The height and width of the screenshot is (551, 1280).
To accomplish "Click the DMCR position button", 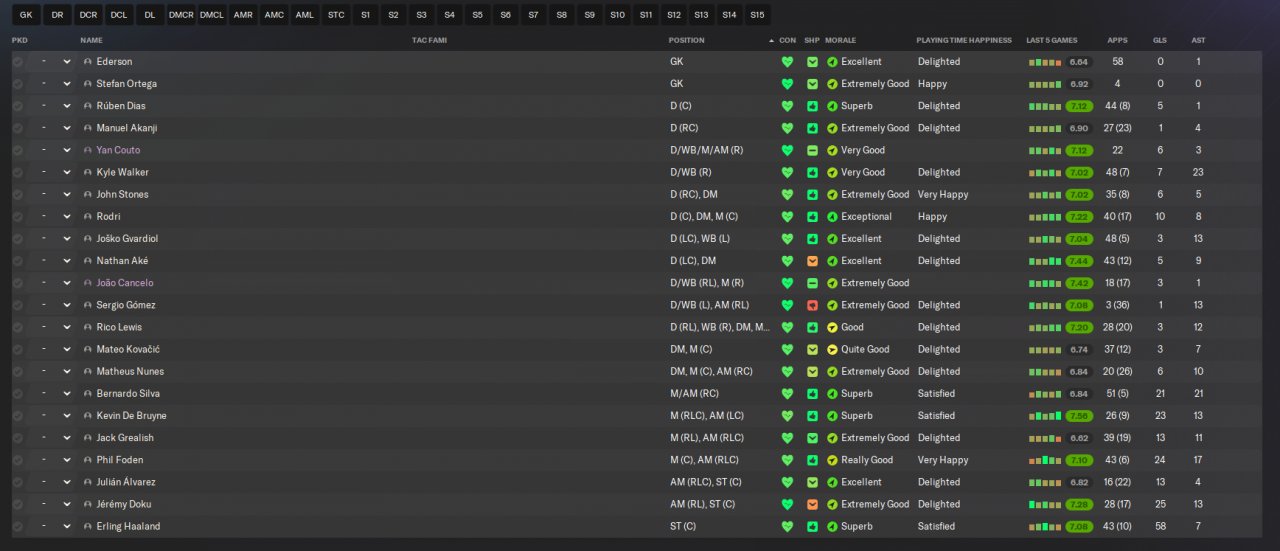I will tap(181, 15).
